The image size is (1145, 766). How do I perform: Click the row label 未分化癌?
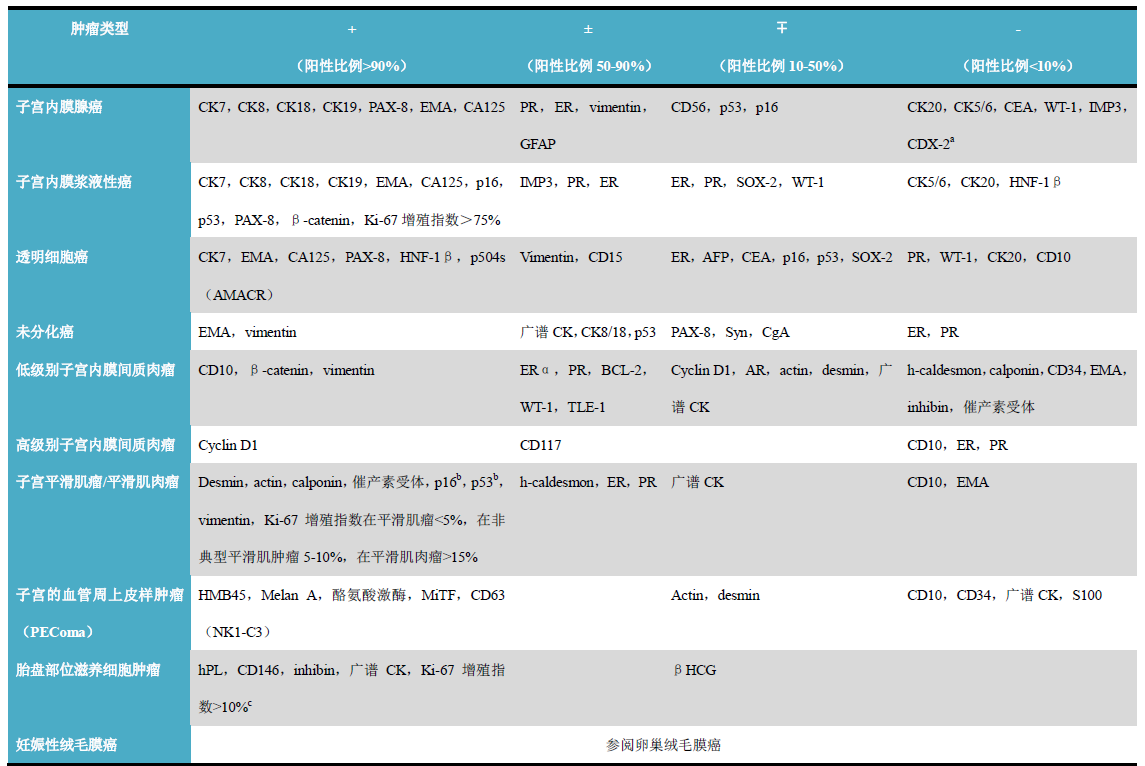click(x=45, y=332)
